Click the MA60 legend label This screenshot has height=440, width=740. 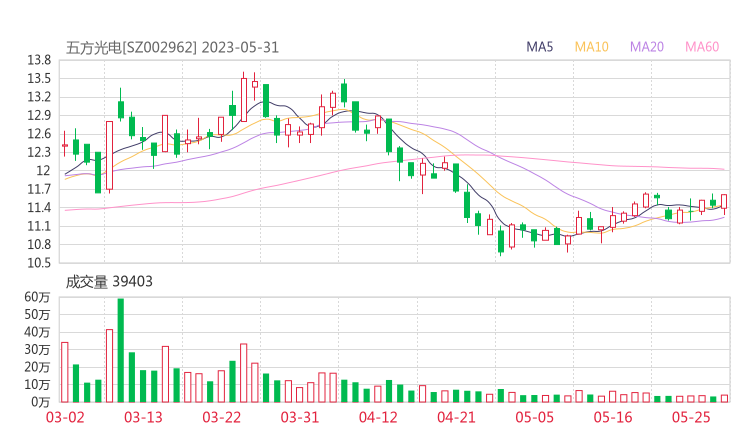point(702,47)
